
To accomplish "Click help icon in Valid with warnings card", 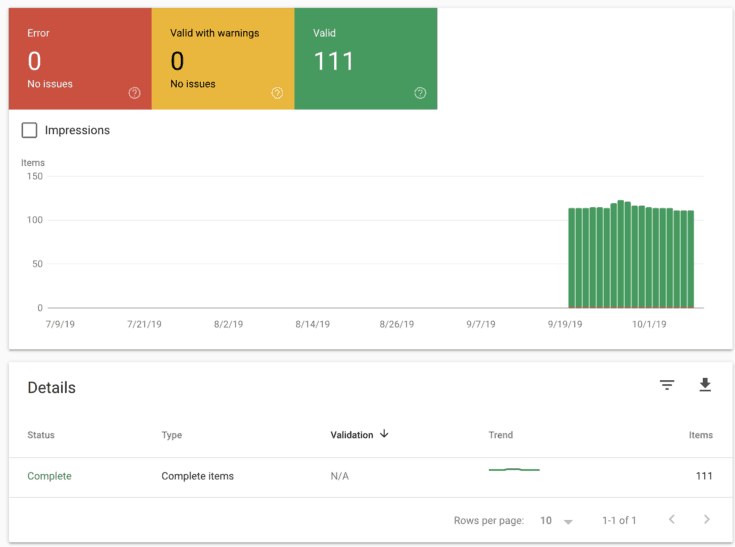I will [x=277, y=93].
